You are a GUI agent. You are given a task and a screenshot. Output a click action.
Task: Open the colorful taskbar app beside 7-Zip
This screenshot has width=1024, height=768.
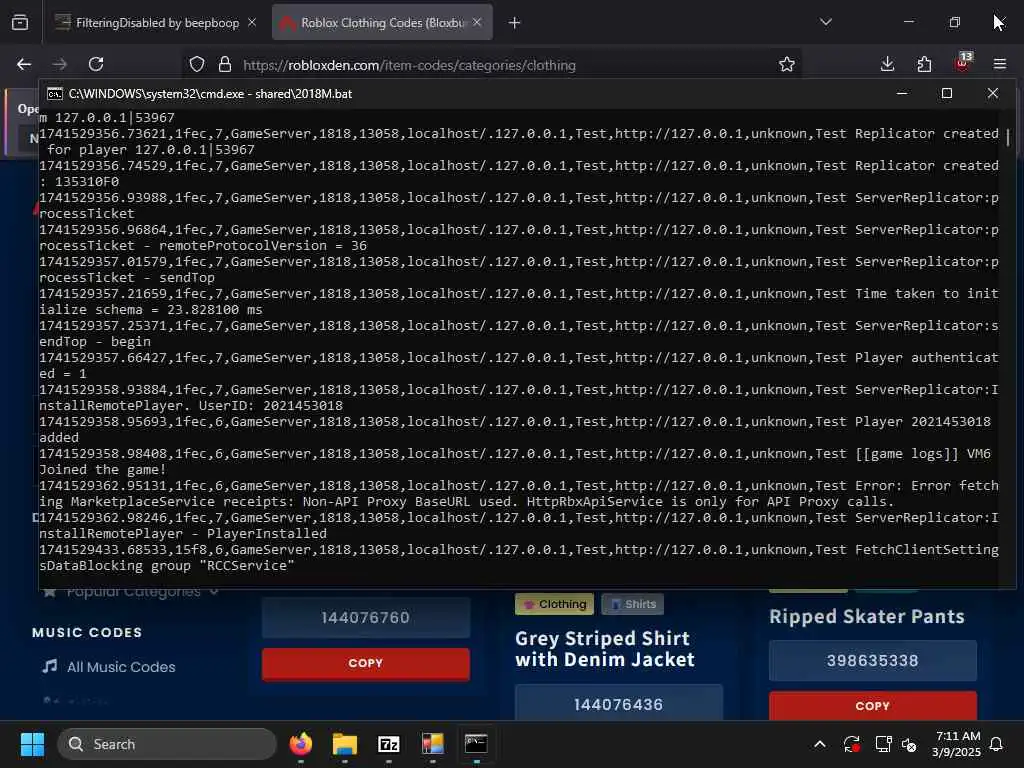tap(432, 744)
